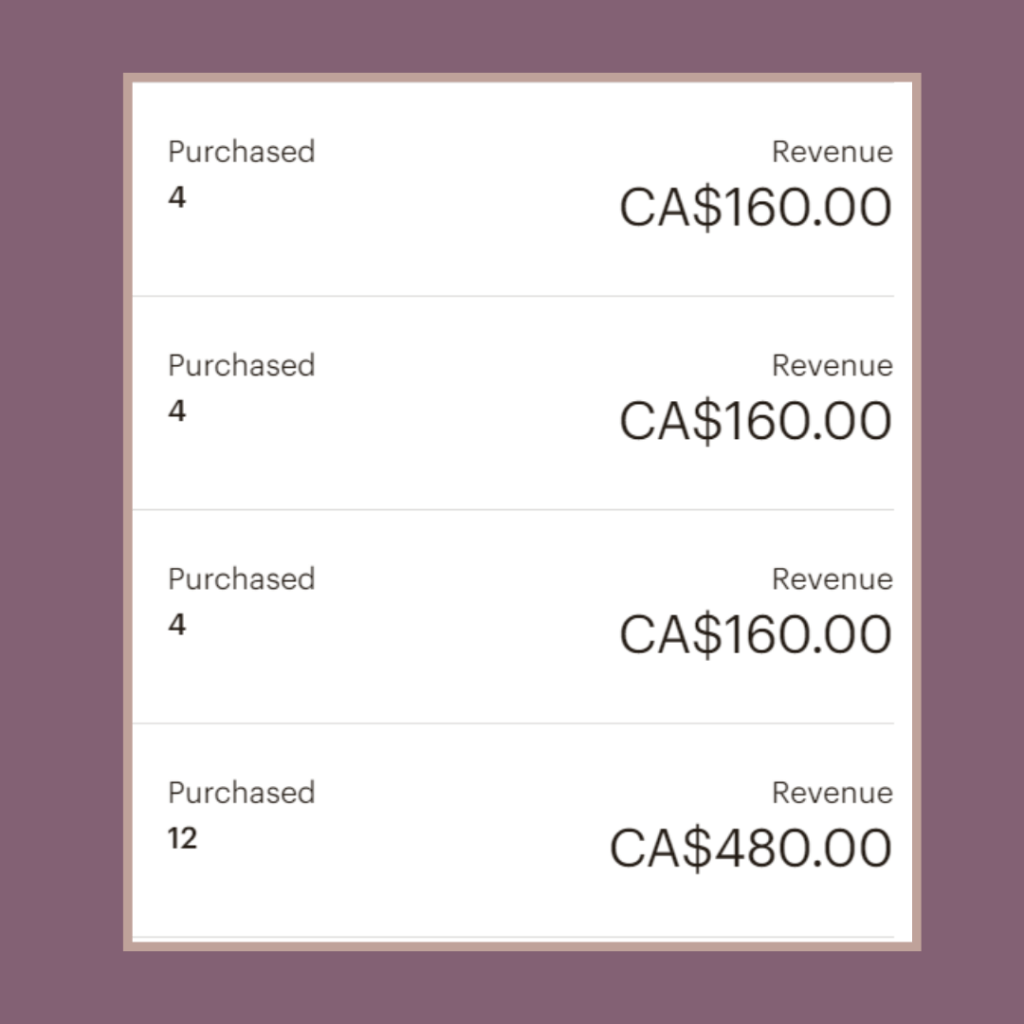The width and height of the screenshot is (1024, 1024).
Task: Click the Revenue label in the third row
Action: click(x=832, y=579)
